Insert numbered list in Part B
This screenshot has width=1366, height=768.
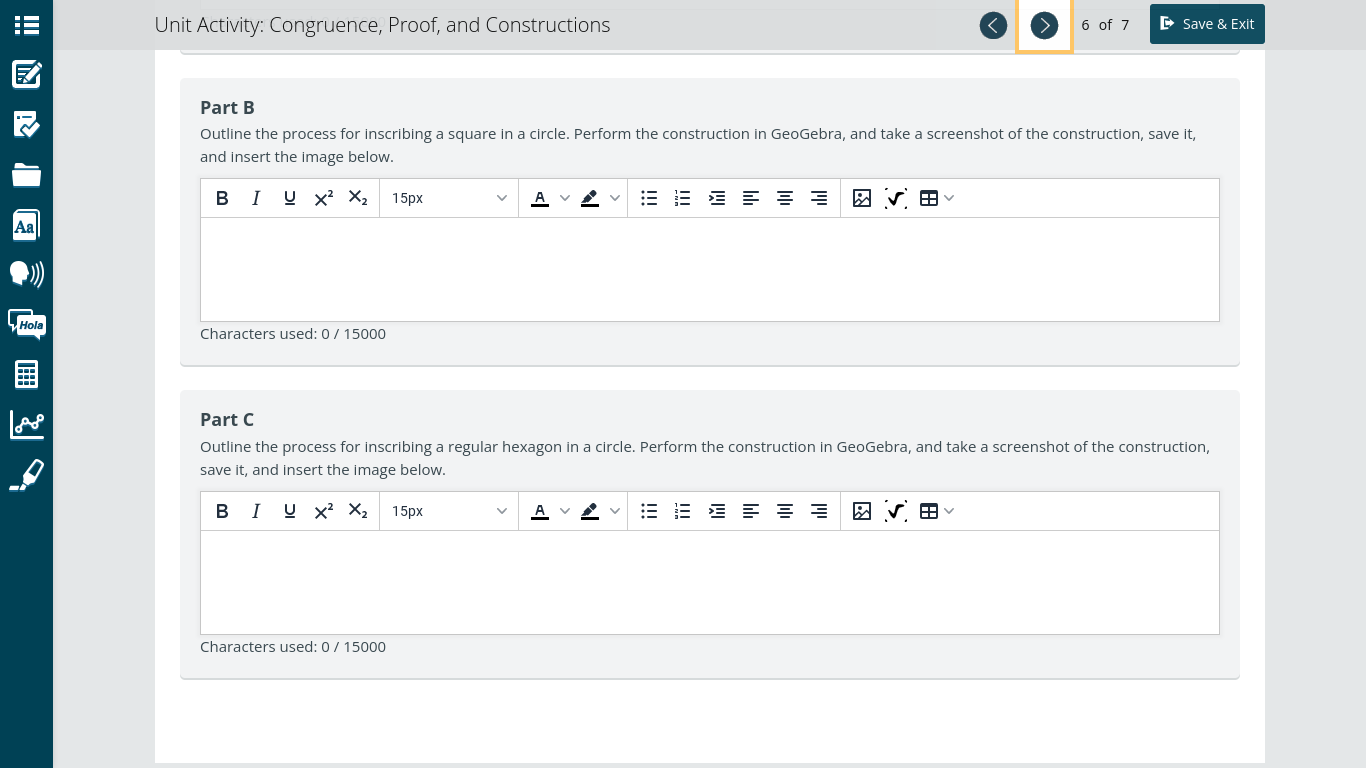[x=683, y=198]
